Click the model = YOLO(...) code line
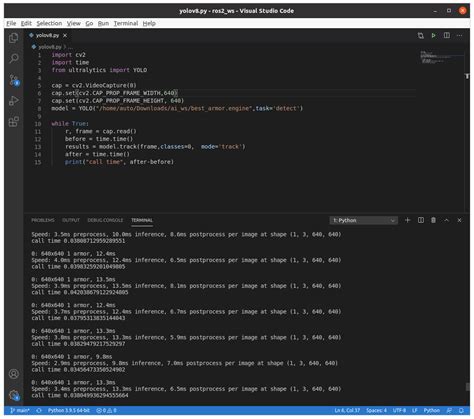 point(177,108)
